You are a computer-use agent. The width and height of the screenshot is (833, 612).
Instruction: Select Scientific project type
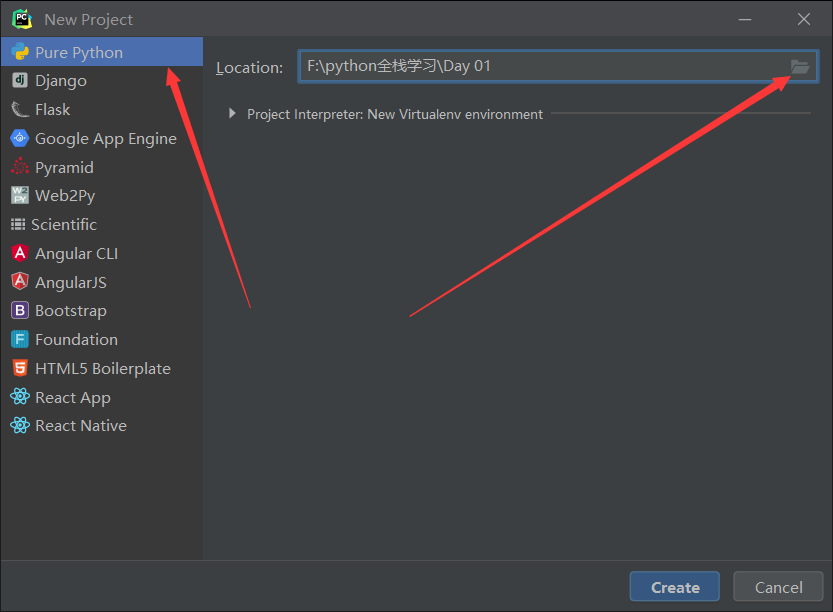[101, 224]
